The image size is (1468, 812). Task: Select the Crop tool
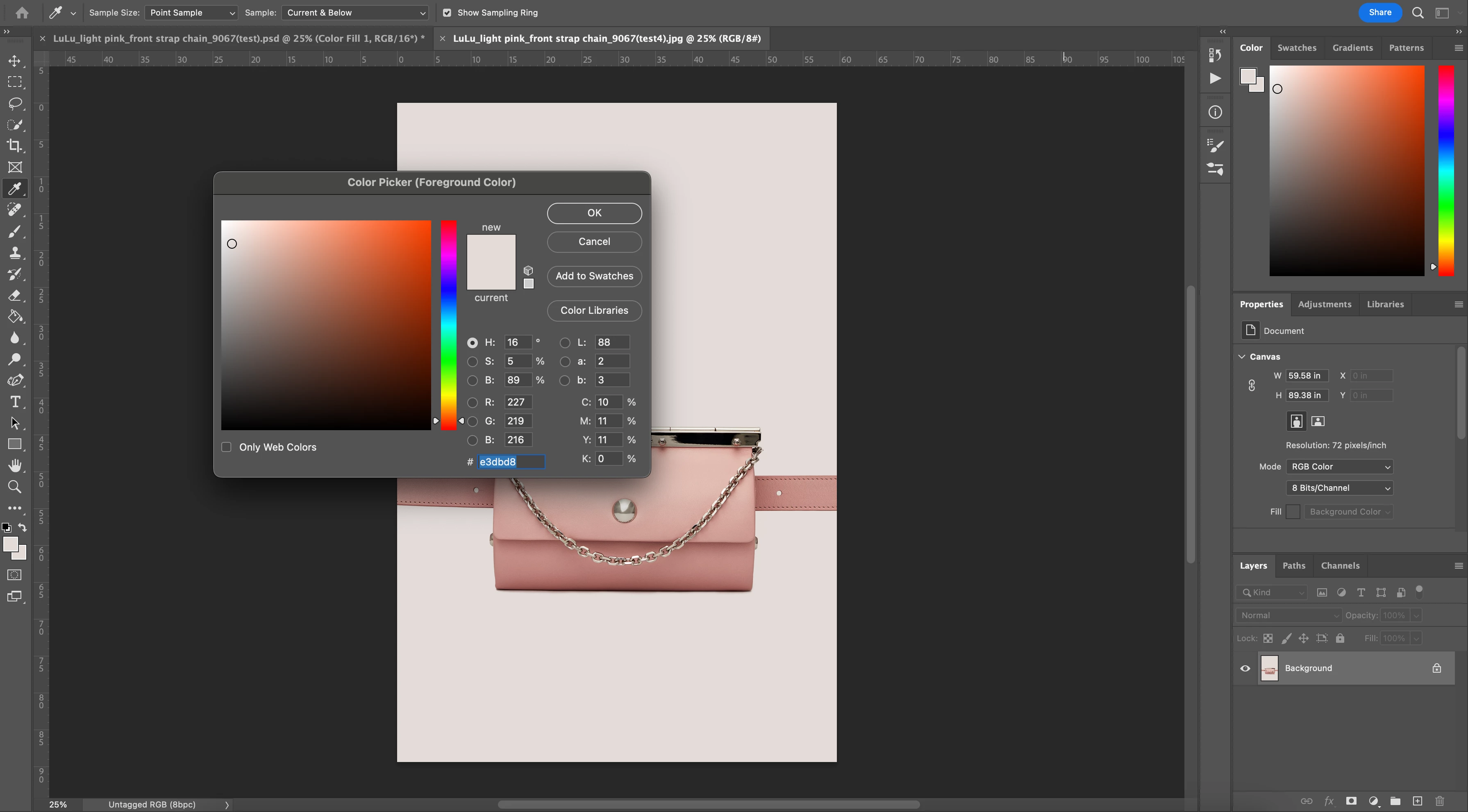click(15, 146)
